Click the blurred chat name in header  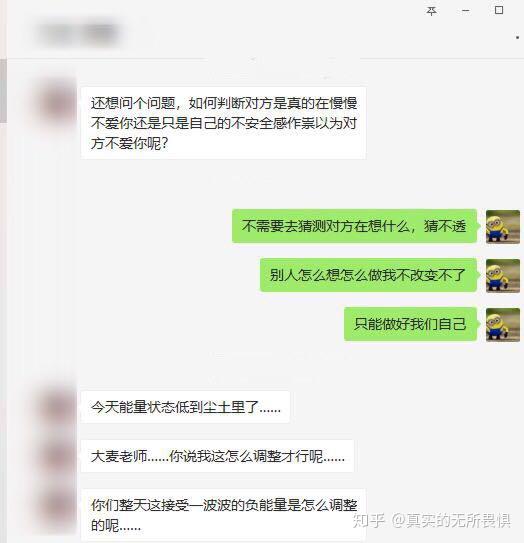(x=80, y=34)
